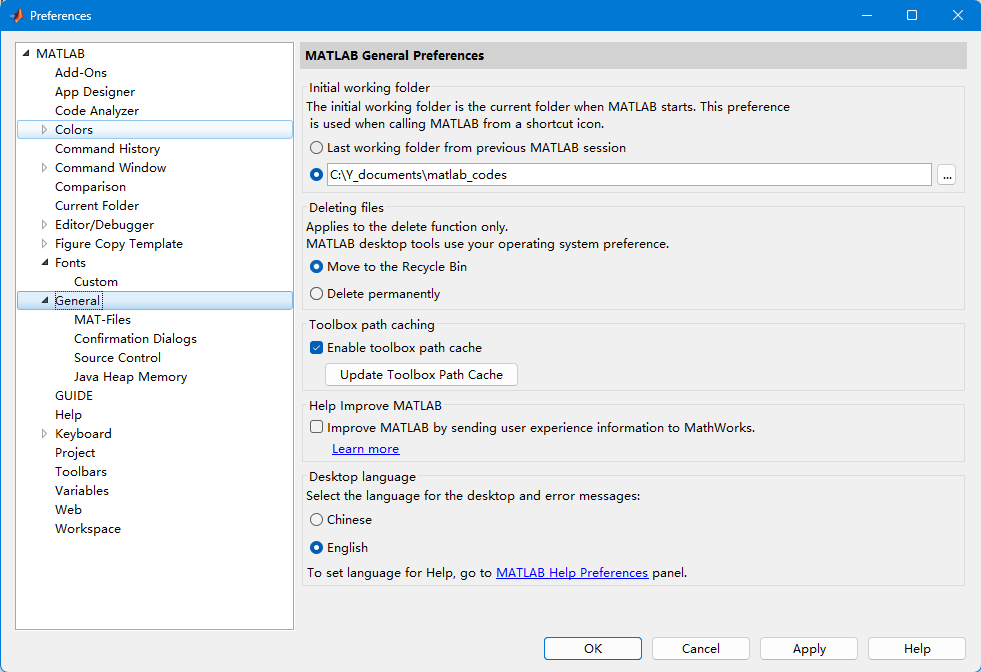This screenshot has height=672, width=981.
Task: Select Help in the preferences tree
Action: 68,415
